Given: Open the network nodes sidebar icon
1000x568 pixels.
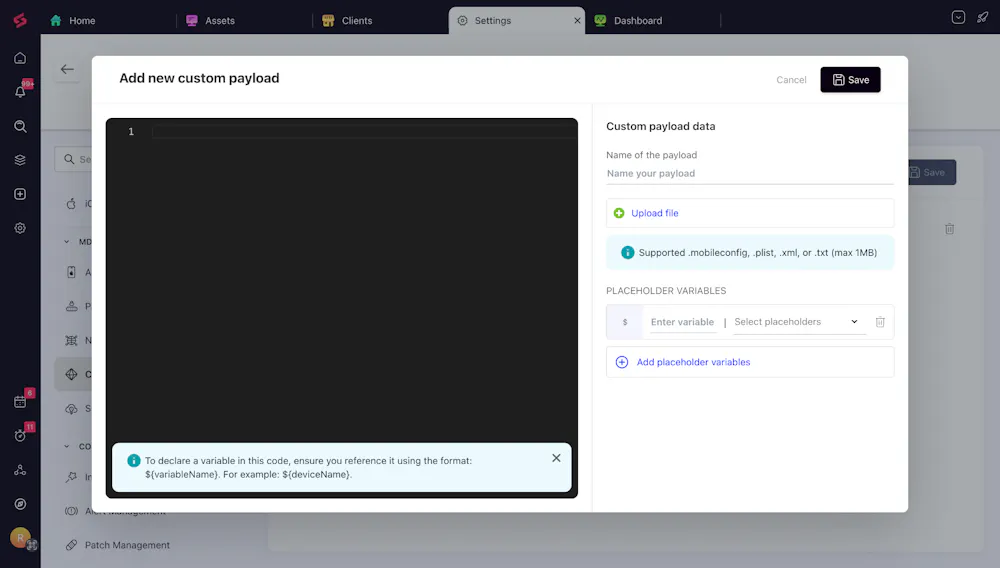Looking at the screenshot, I should pyautogui.click(x=20, y=470).
